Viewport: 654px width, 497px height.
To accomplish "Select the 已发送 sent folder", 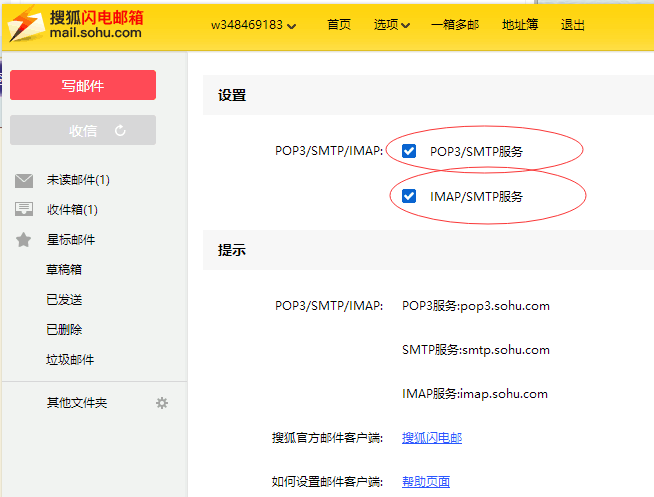I will pos(63,300).
